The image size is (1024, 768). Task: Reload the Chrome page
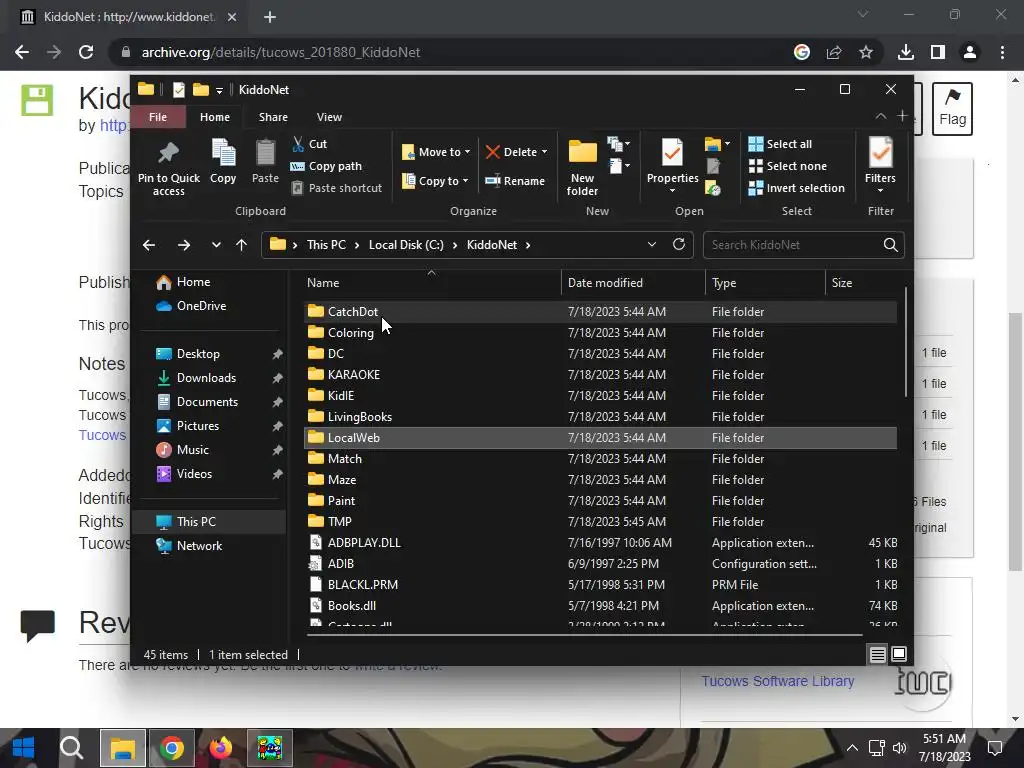86,52
